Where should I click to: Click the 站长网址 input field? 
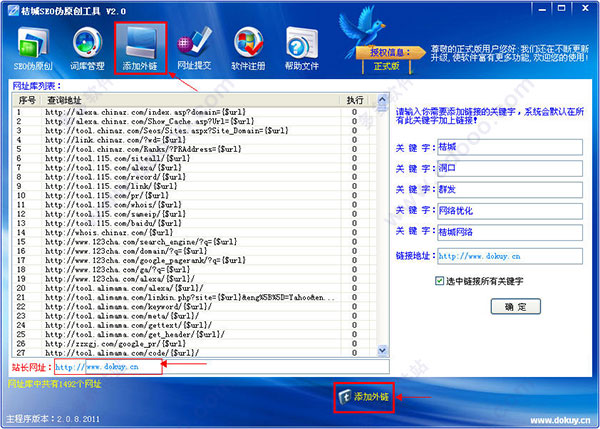(x=222, y=367)
